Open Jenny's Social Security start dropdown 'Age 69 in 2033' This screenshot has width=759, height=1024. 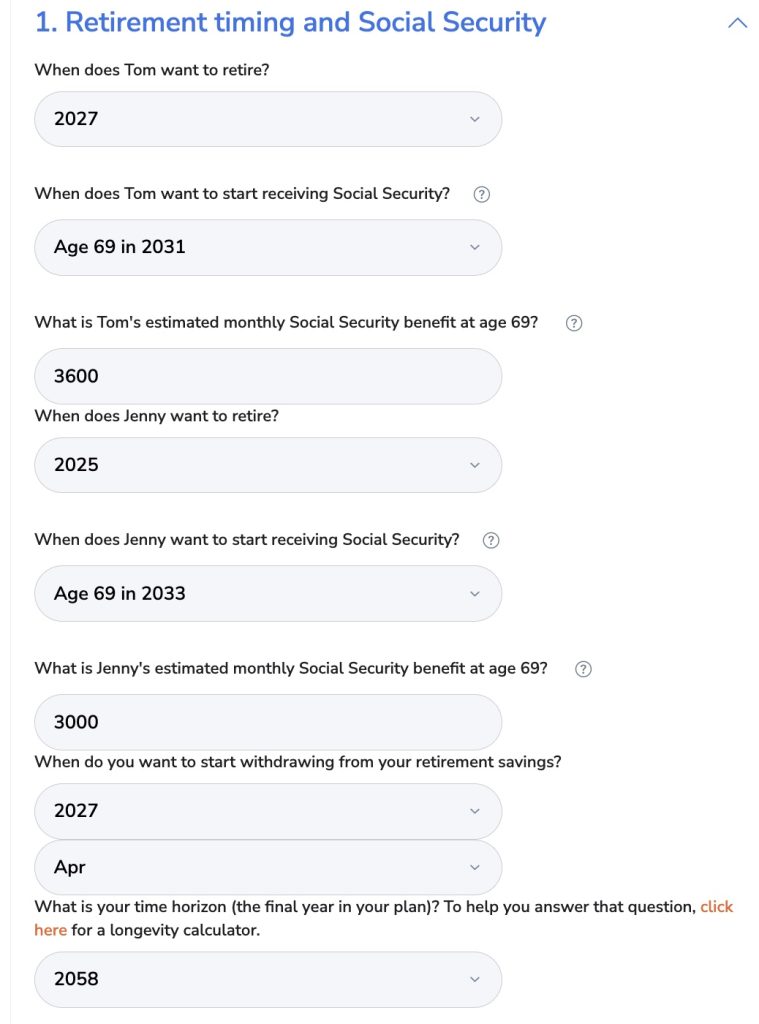pyautogui.click(x=267, y=593)
